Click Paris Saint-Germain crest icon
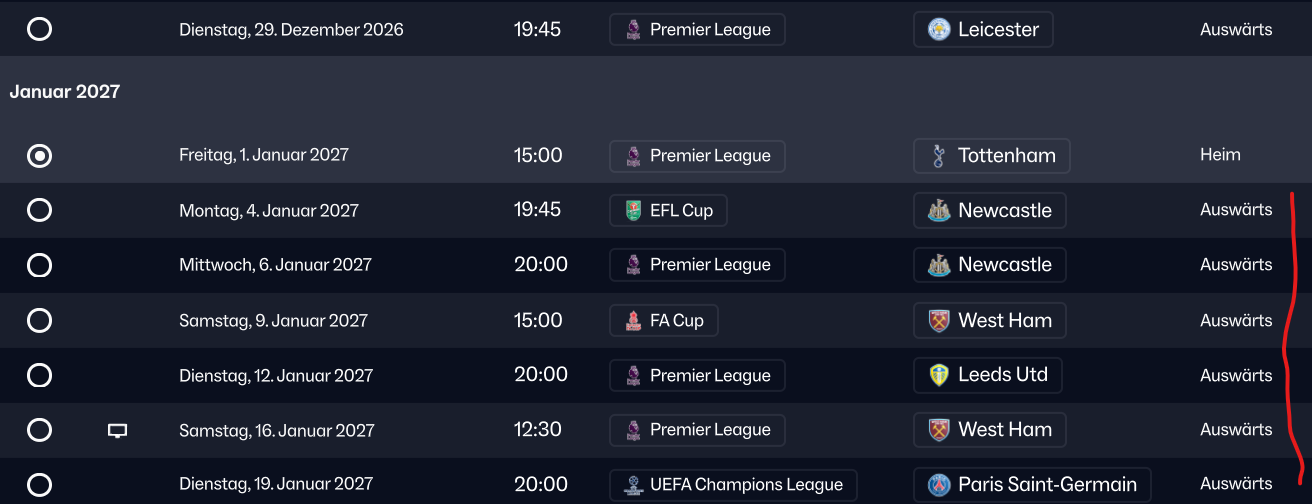Viewport: 1312px width, 504px height. [938, 485]
